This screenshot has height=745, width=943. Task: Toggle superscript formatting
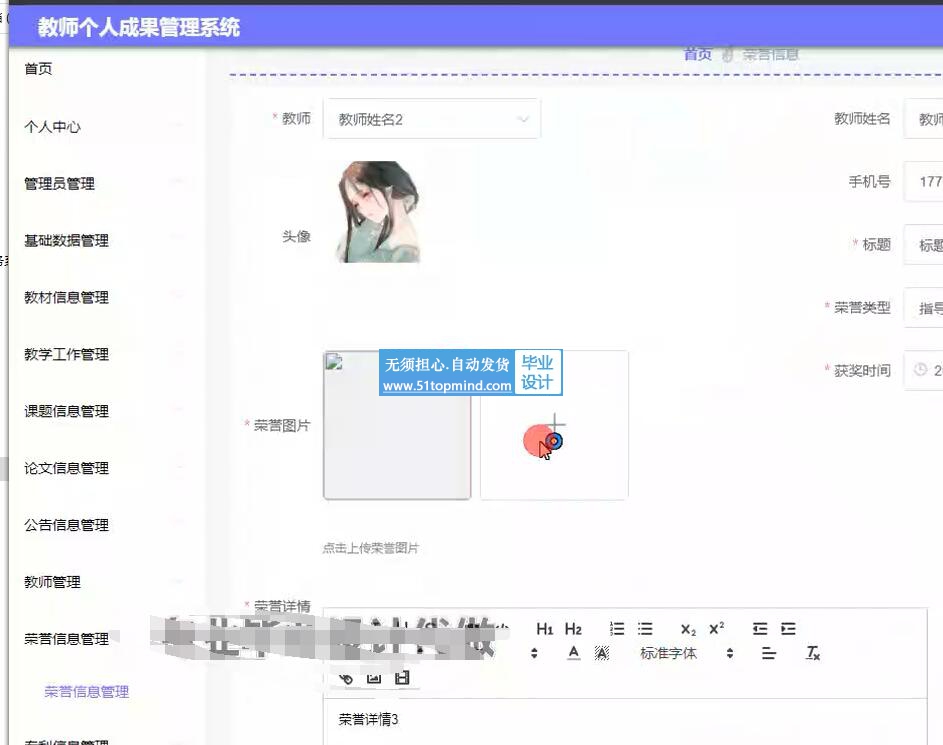(x=716, y=628)
